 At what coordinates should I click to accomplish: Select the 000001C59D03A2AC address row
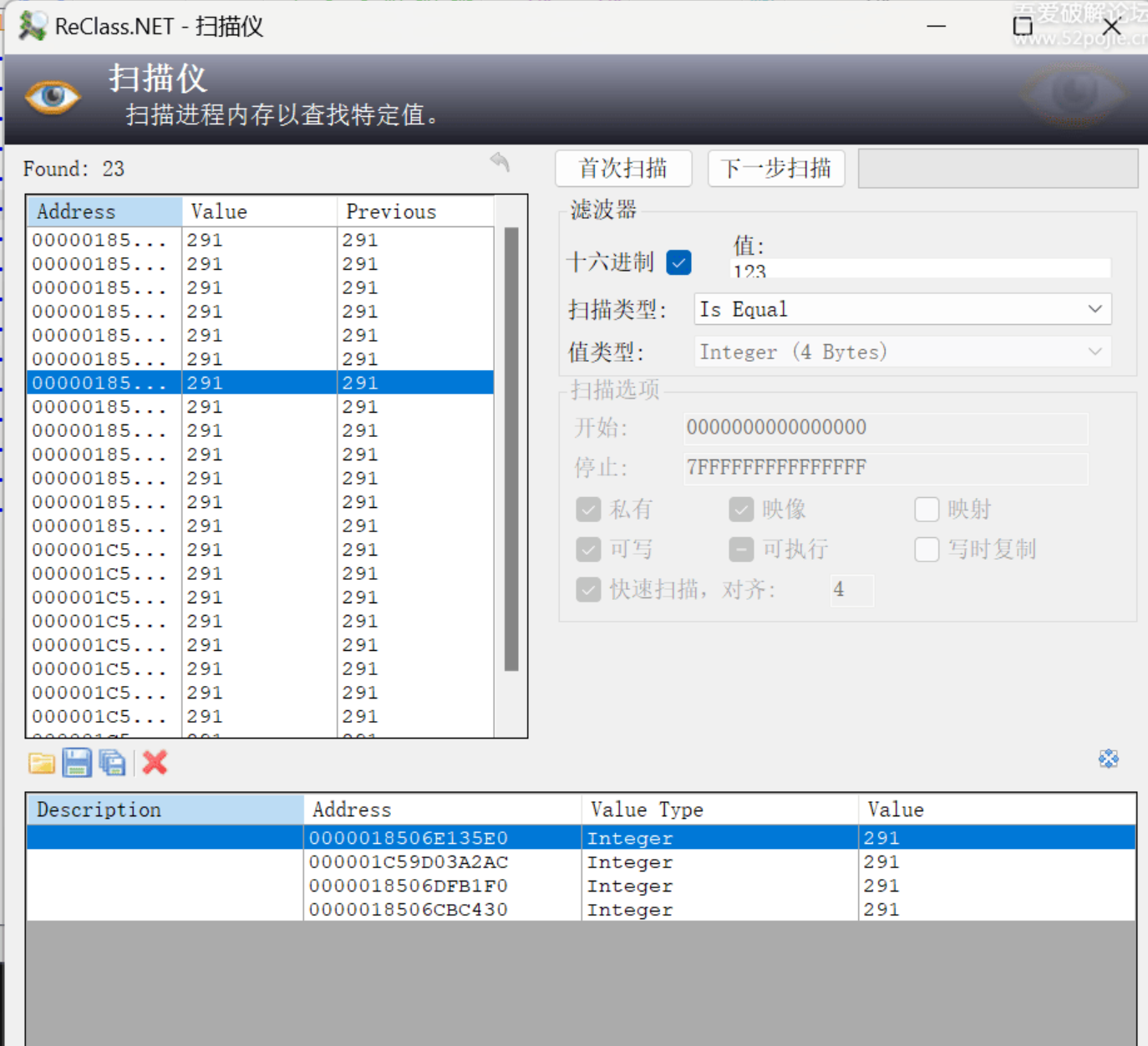click(x=409, y=862)
